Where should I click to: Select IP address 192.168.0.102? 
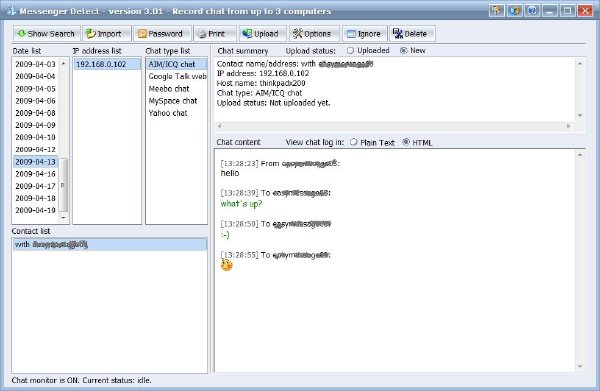pos(107,64)
